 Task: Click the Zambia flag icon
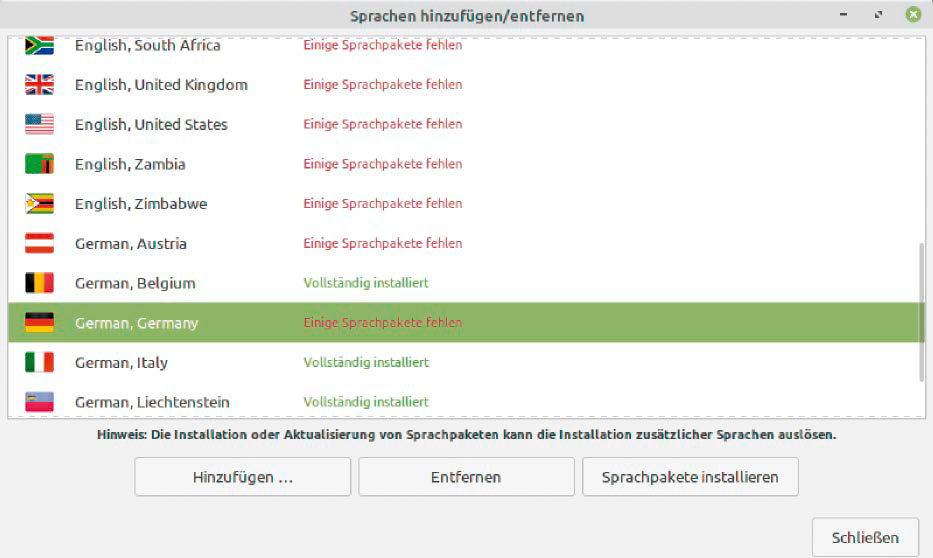(x=39, y=164)
